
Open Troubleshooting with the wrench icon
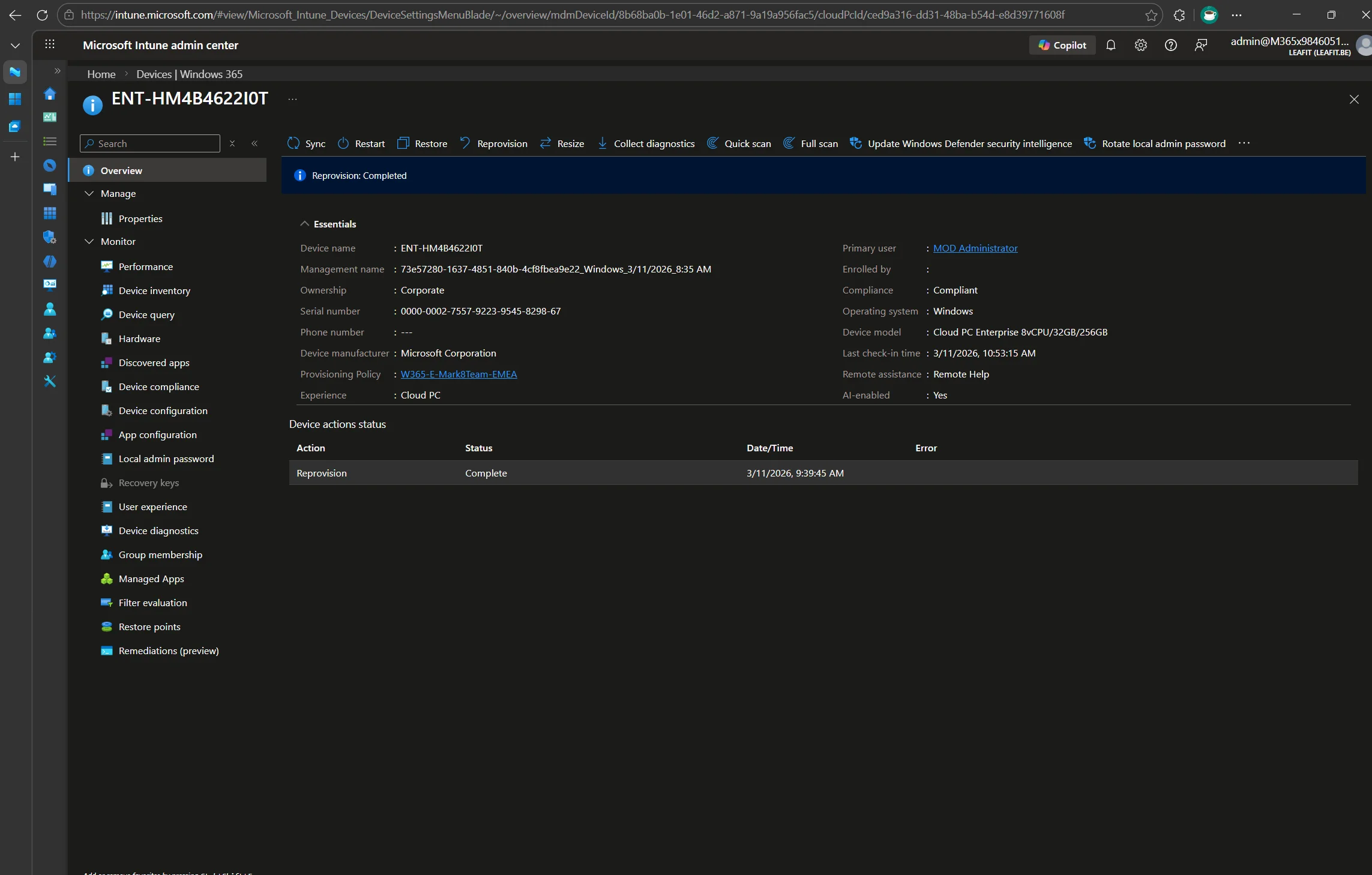click(x=50, y=381)
